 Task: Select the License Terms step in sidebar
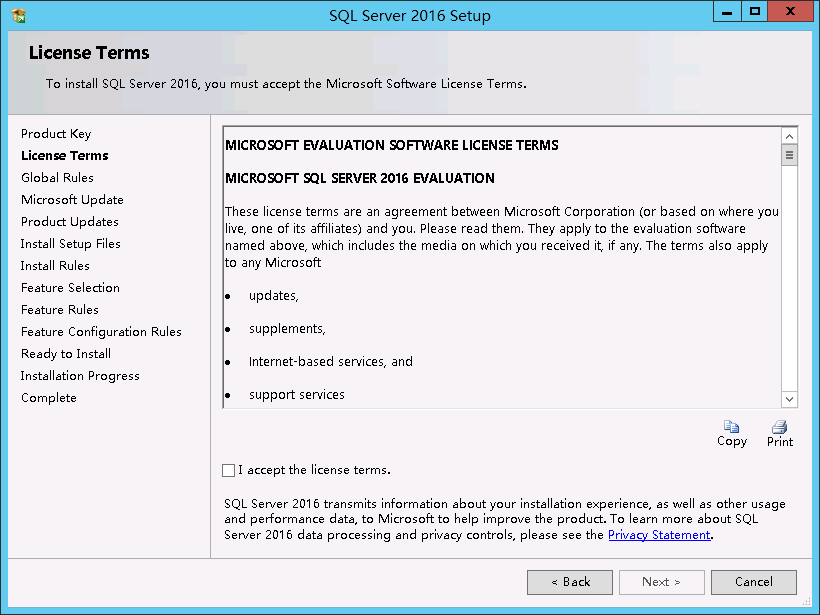point(65,156)
